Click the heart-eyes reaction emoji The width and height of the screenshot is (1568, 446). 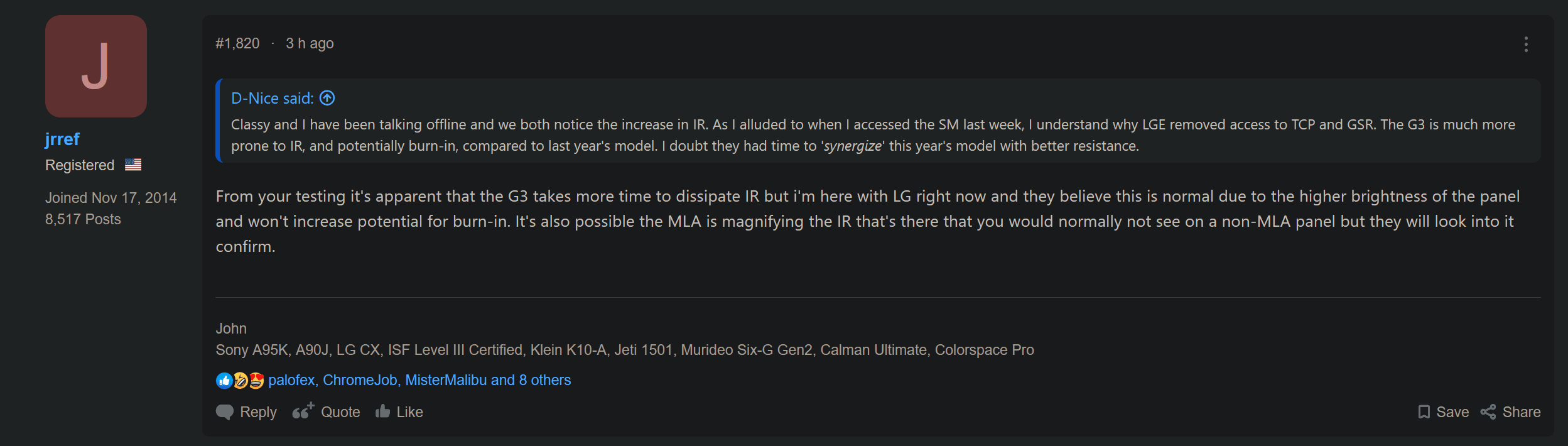point(256,380)
